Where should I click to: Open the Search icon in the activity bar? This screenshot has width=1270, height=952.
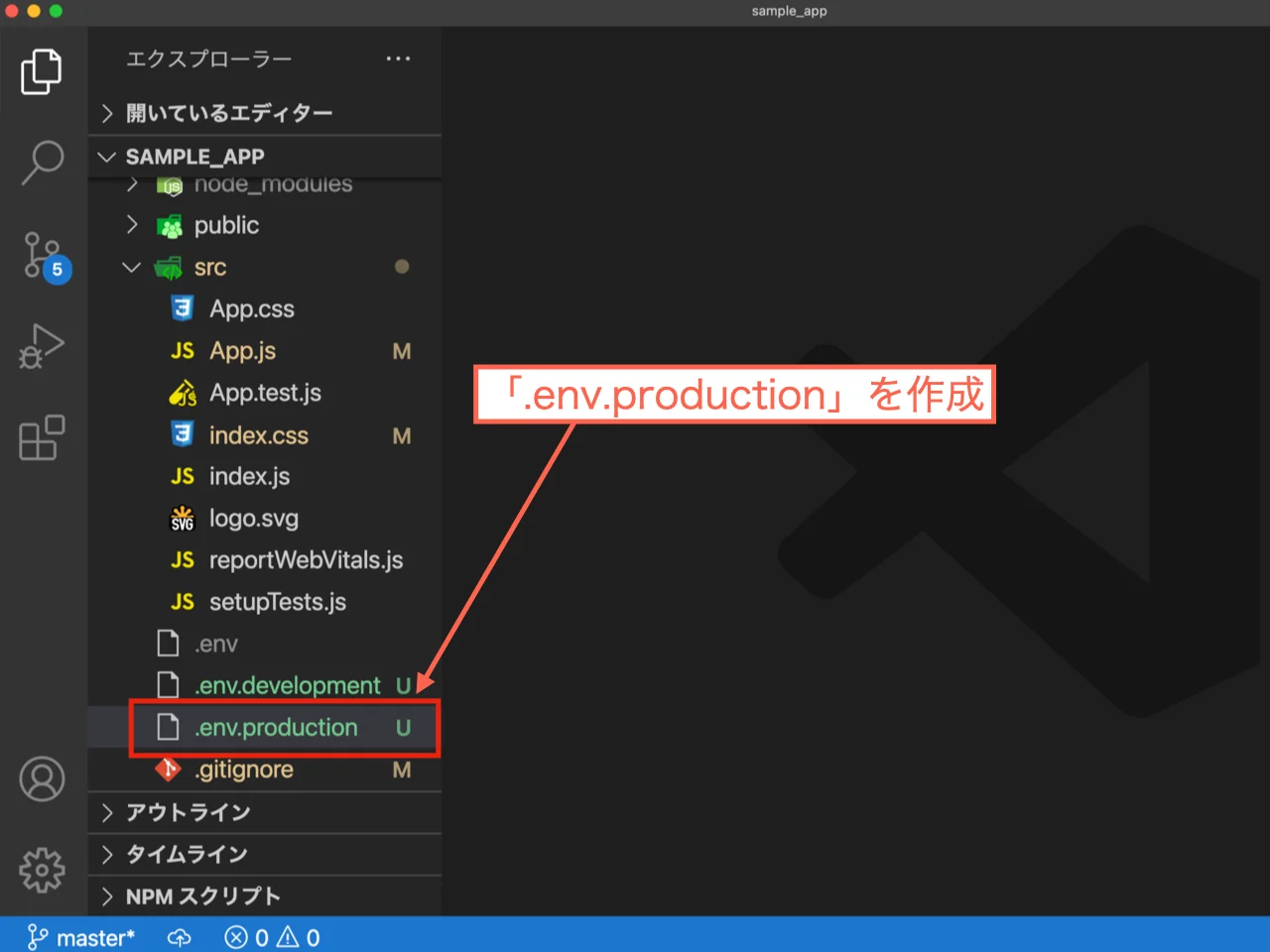[41, 159]
